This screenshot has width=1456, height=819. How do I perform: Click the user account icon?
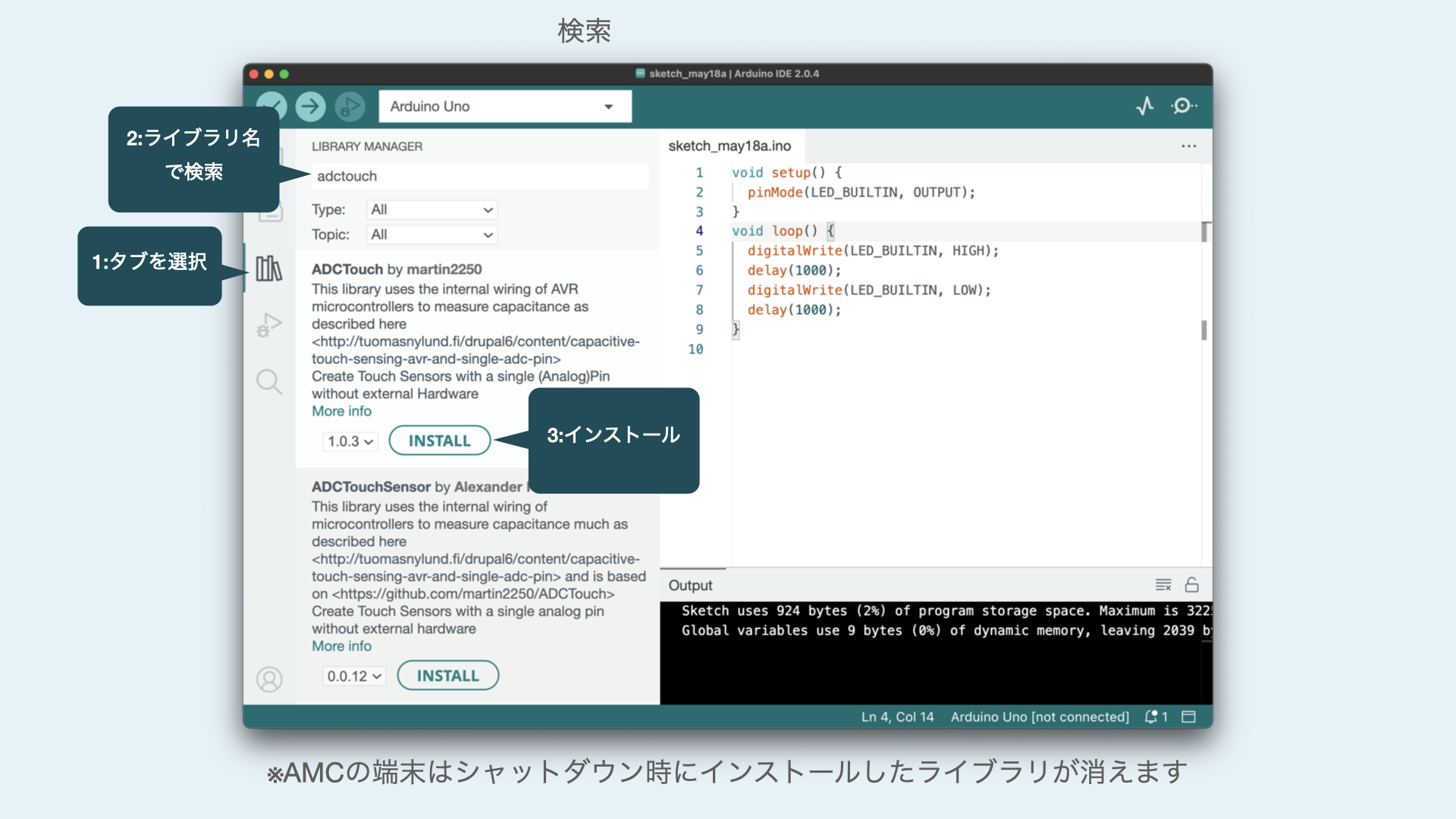(x=268, y=679)
